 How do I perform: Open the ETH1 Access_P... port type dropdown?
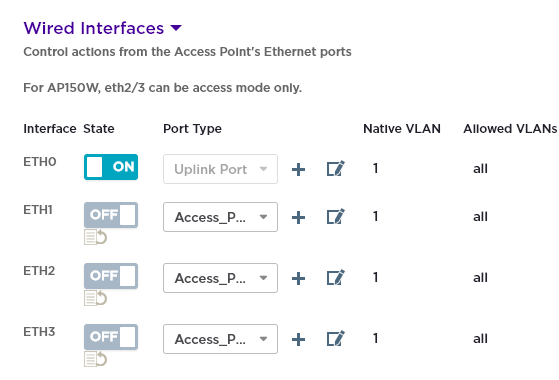220,217
